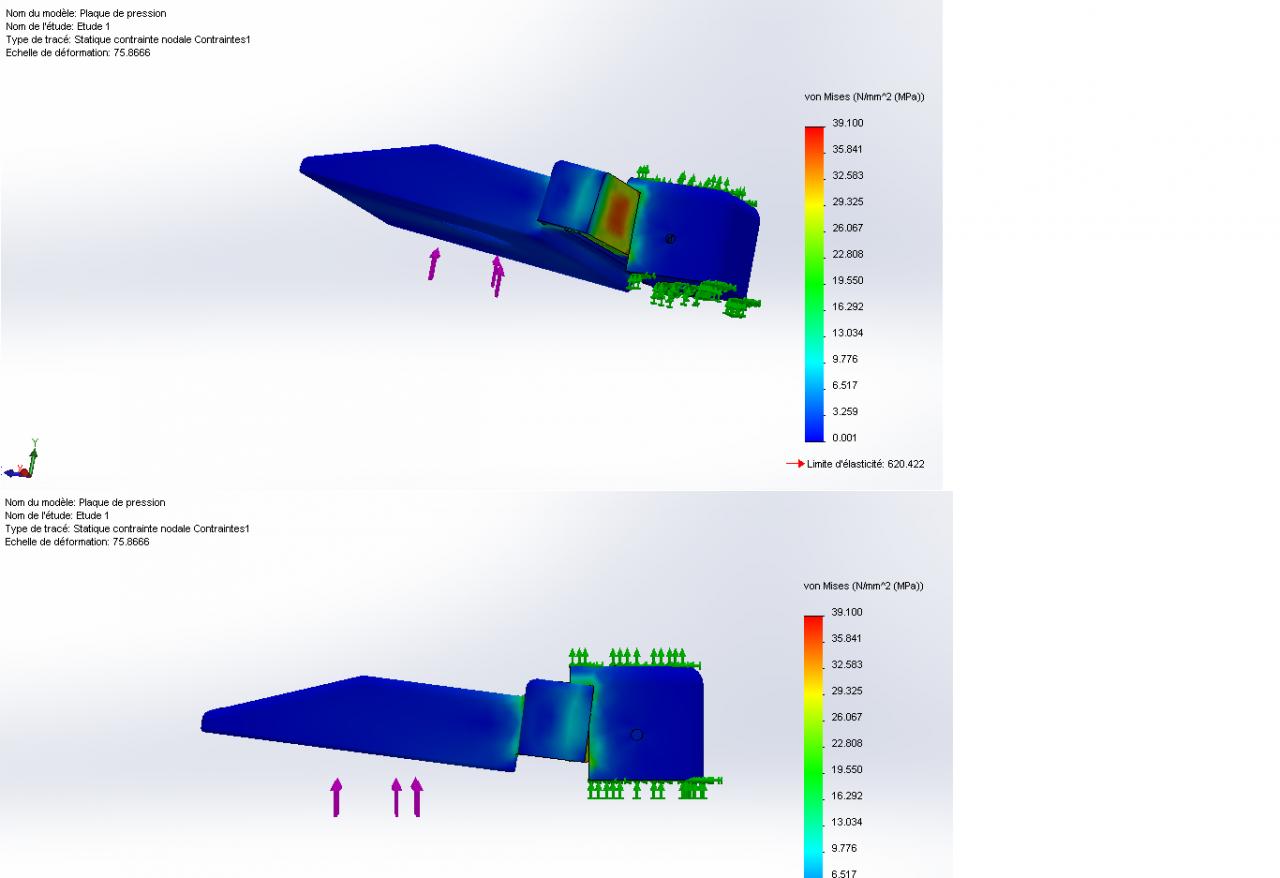This screenshot has width=1280, height=878.
Task: Click the 29.325 value in upper legend
Action: coord(847,202)
